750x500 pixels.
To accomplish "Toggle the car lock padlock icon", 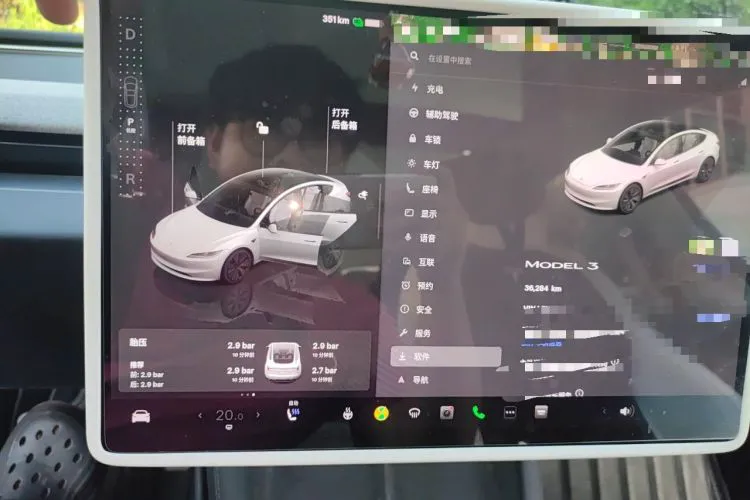I will pos(262,128).
